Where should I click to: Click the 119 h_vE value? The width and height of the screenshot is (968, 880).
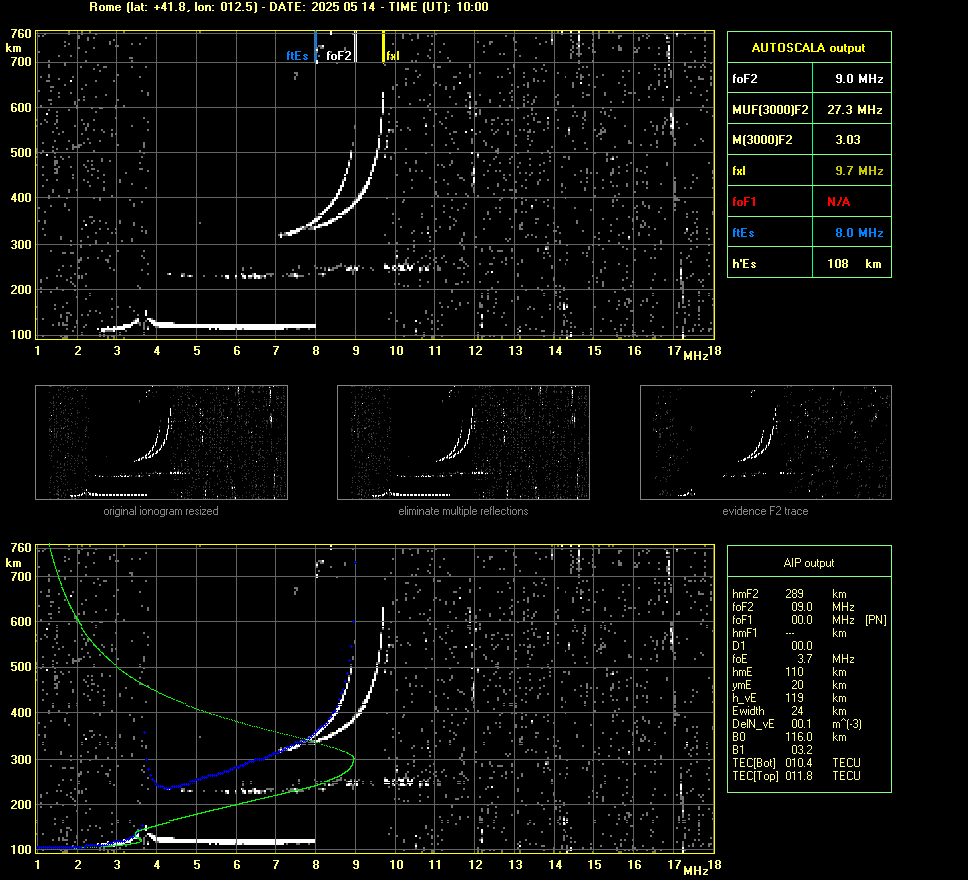click(x=795, y=698)
